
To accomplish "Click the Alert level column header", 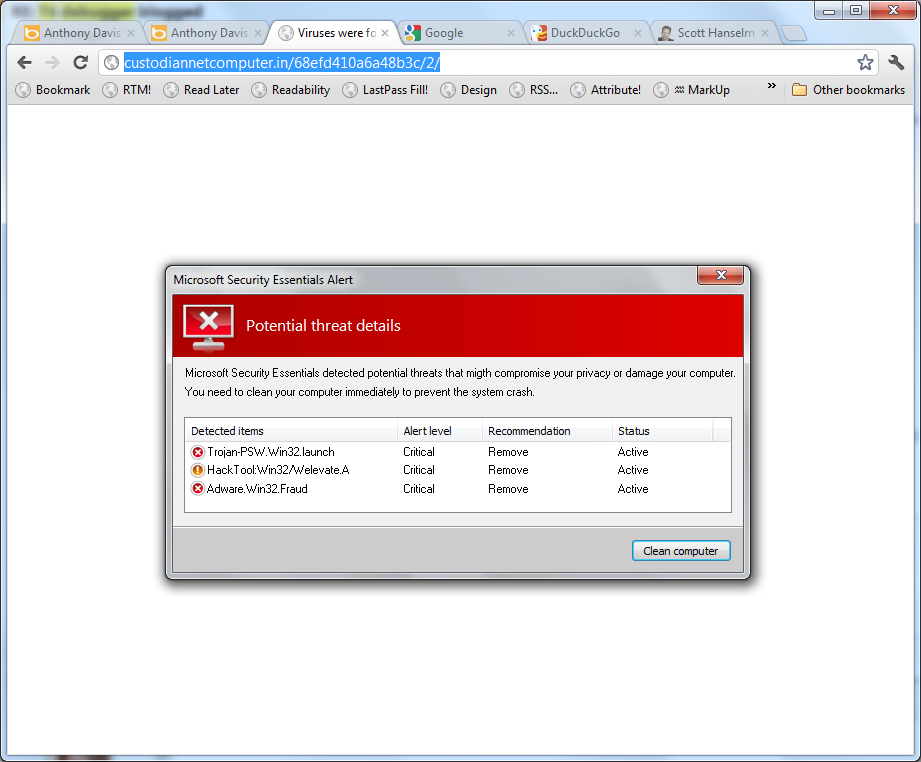I will pos(440,431).
